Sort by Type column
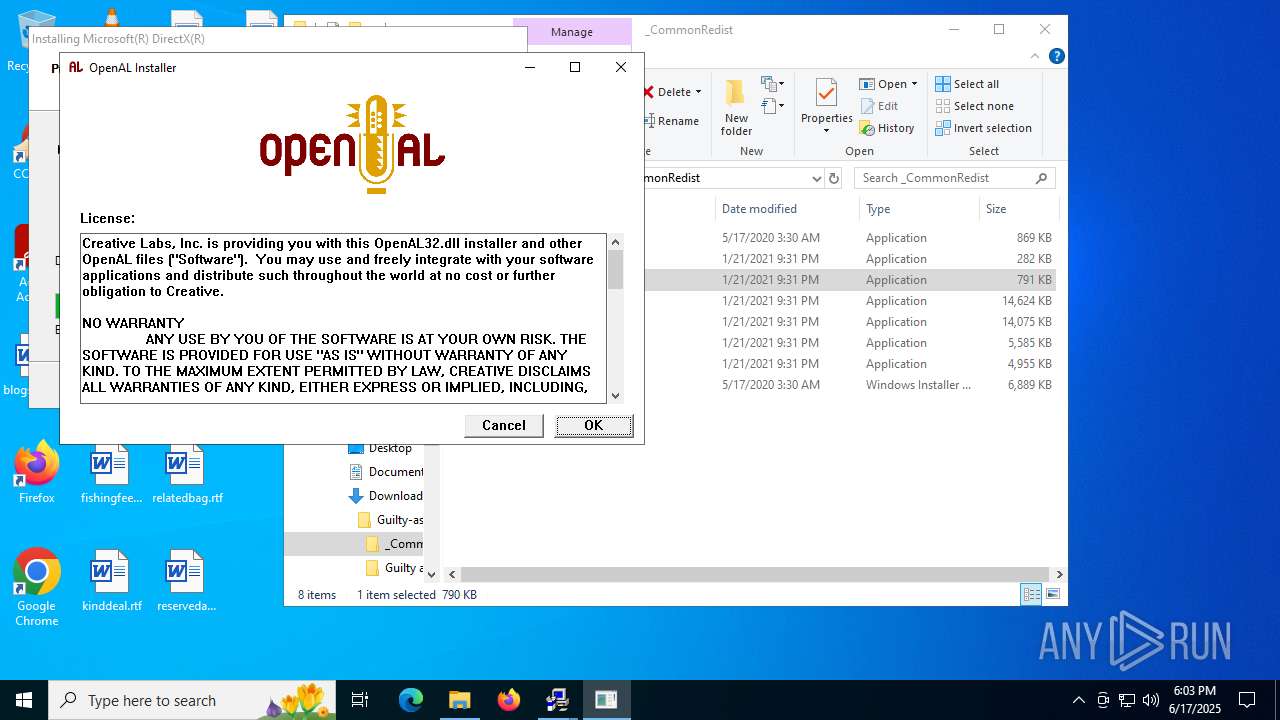 [878, 209]
